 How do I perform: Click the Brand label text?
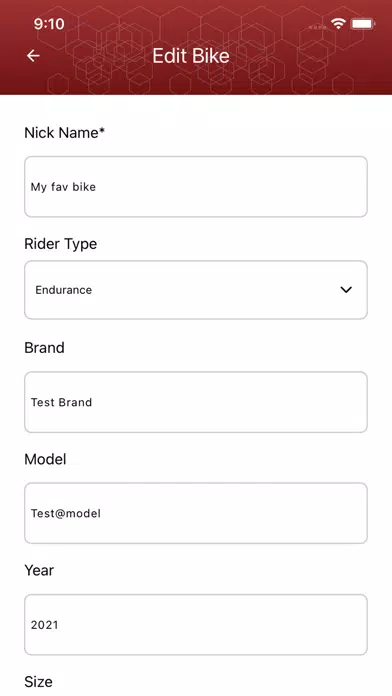[x=44, y=348]
